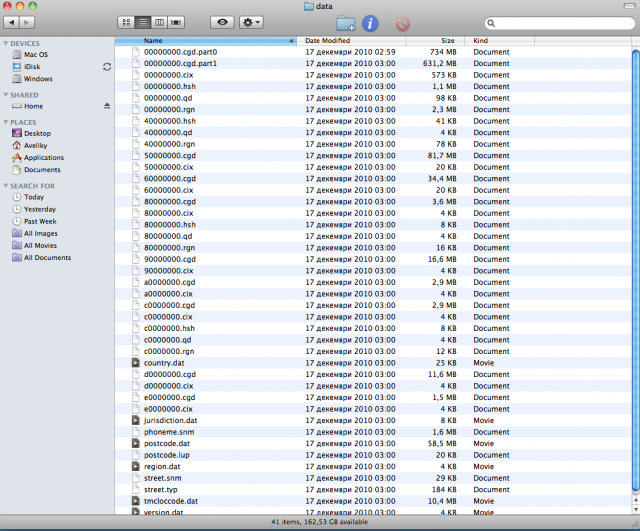Image resolution: width=640 pixels, height=531 pixels.
Task: Switch to Cover Flow view
Action: click(x=177, y=21)
